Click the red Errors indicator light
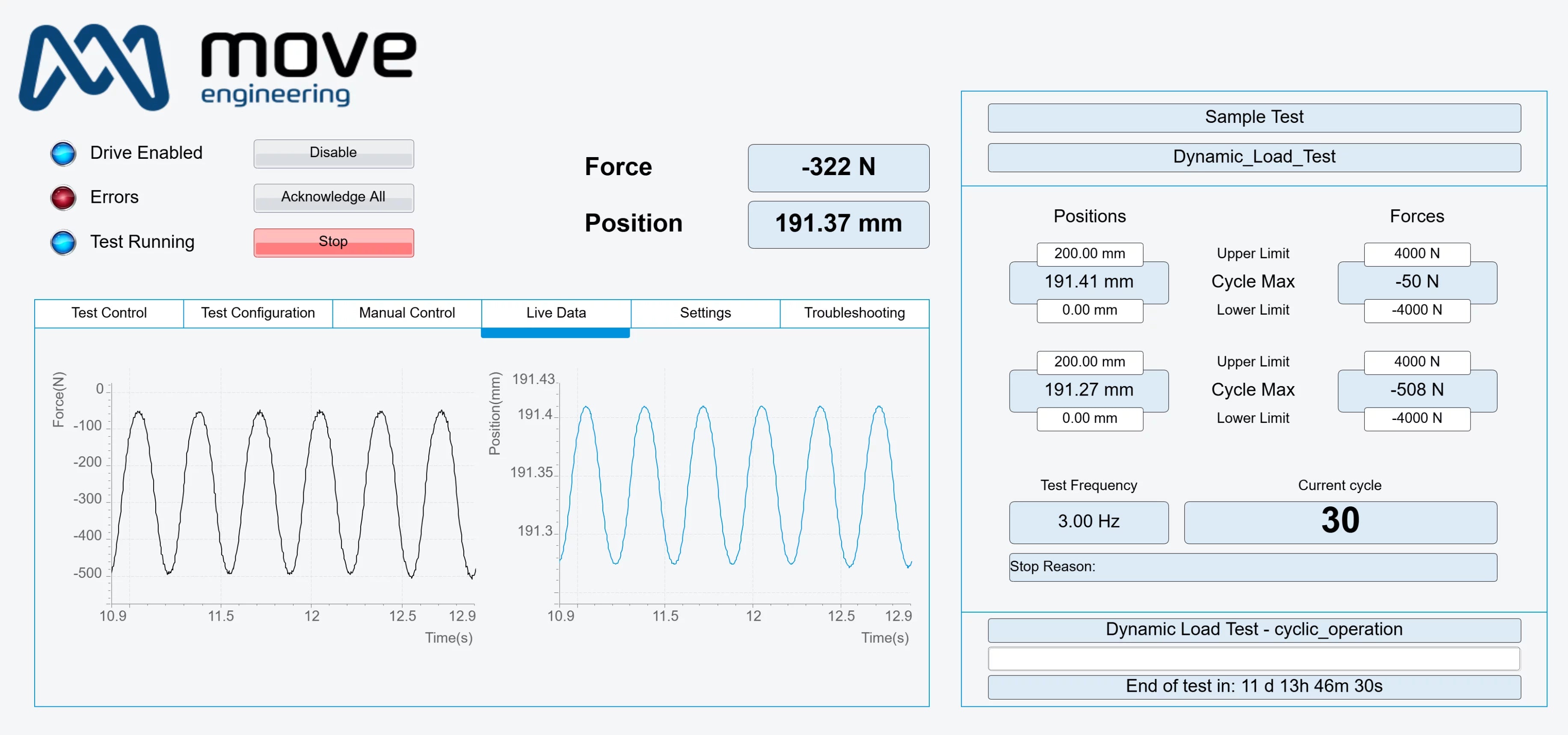The image size is (1568, 735). tap(63, 198)
